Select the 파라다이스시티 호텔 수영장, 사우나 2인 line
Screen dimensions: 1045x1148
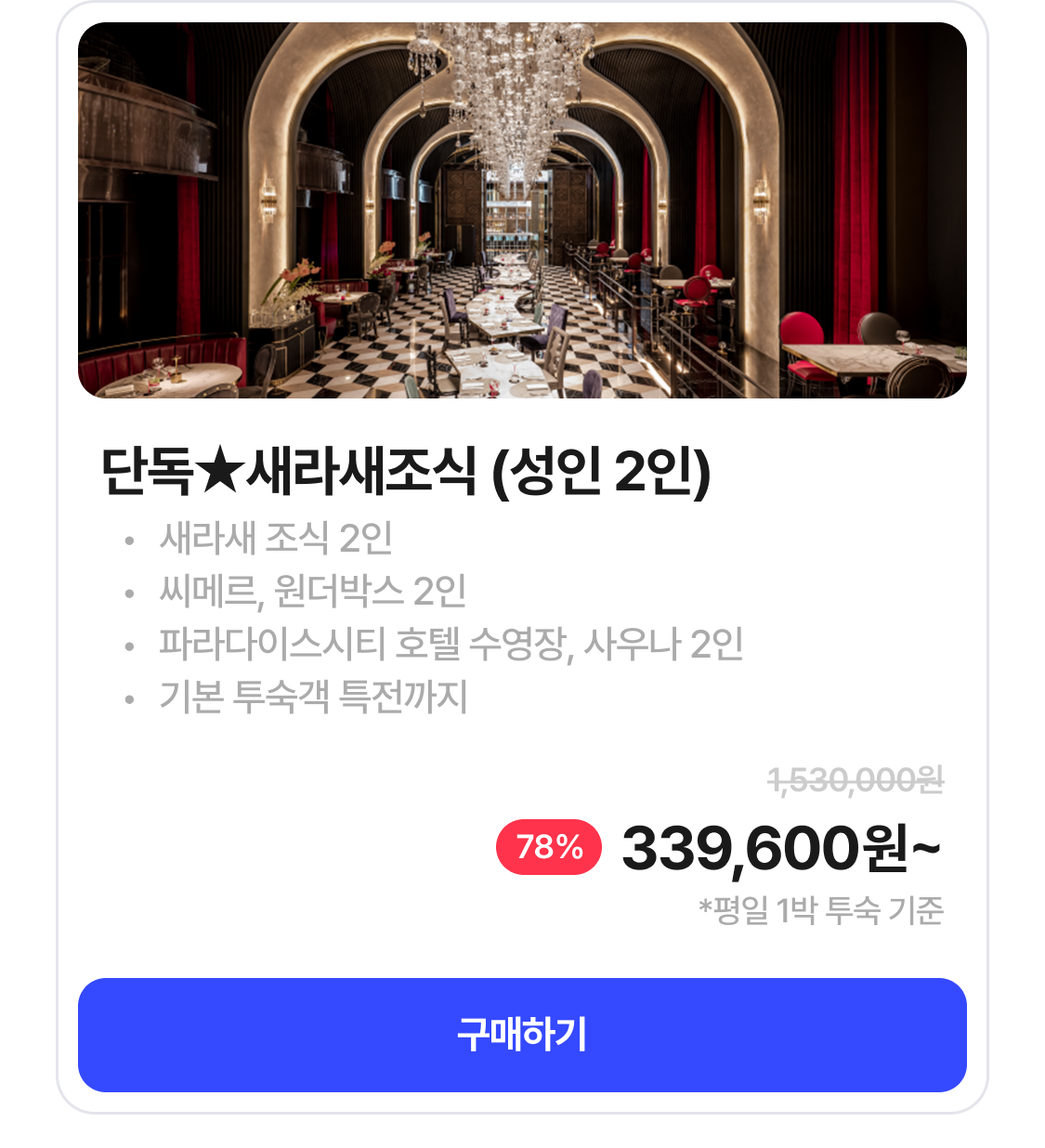click(451, 644)
